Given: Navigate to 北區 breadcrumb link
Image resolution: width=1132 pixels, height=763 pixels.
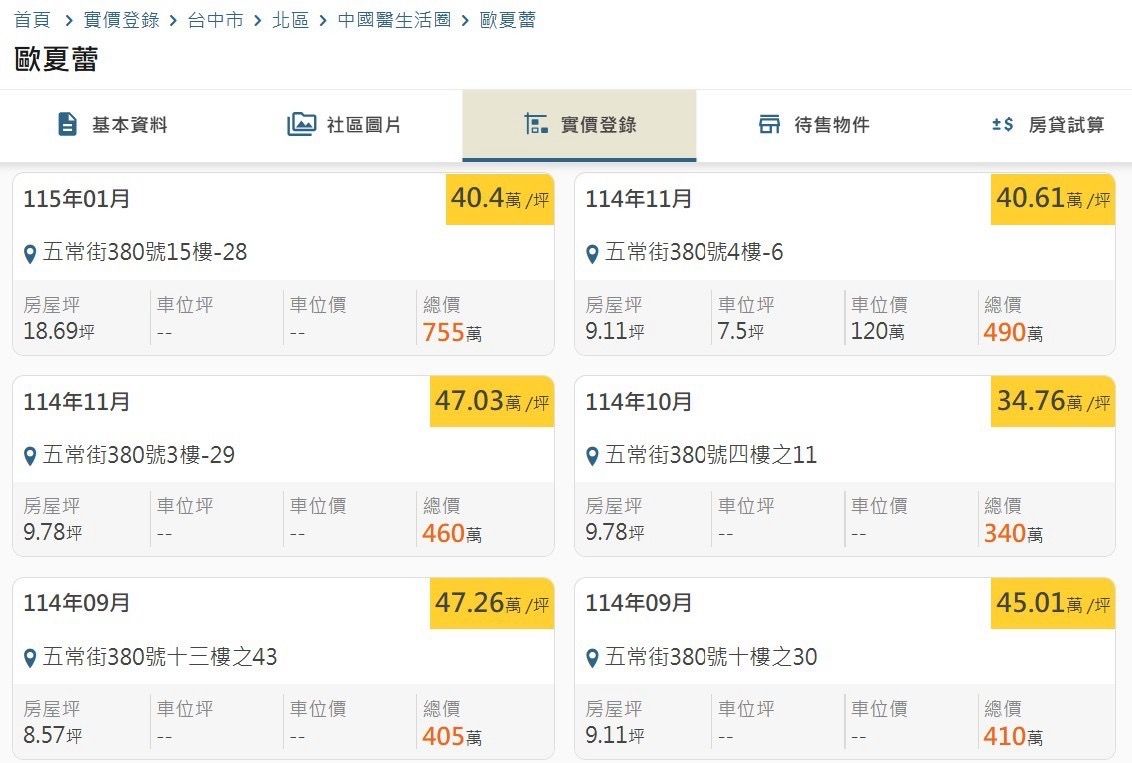Looking at the screenshot, I should coord(290,20).
